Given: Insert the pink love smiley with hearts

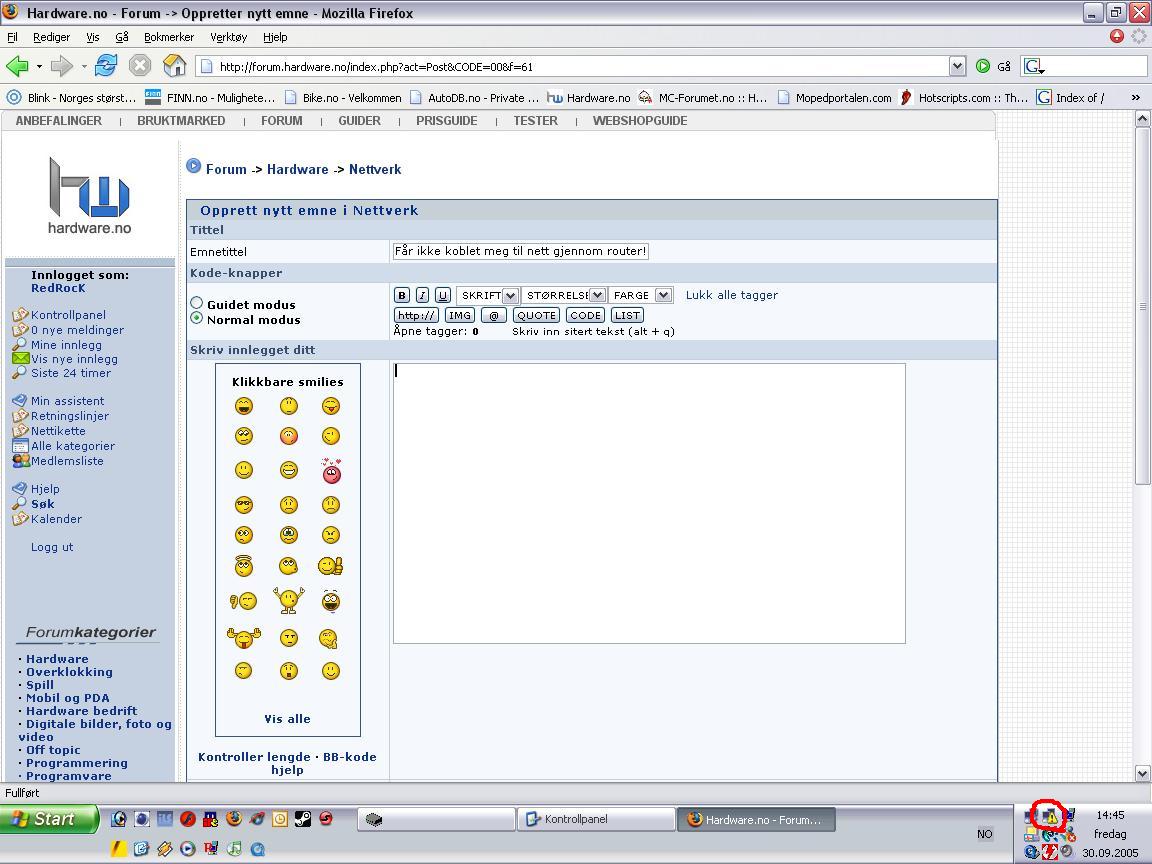Looking at the screenshot, I should point(331,471).
